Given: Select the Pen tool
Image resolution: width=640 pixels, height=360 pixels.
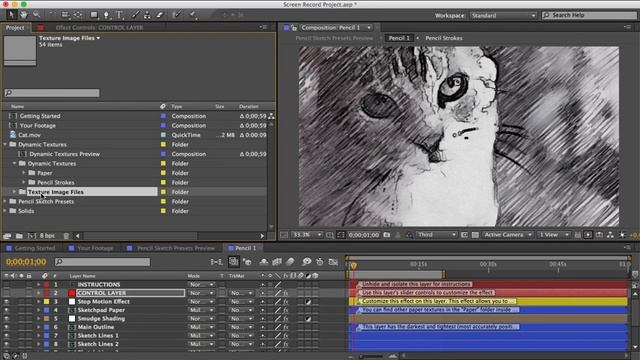Looking at the screenshot, I should point(107,15).
